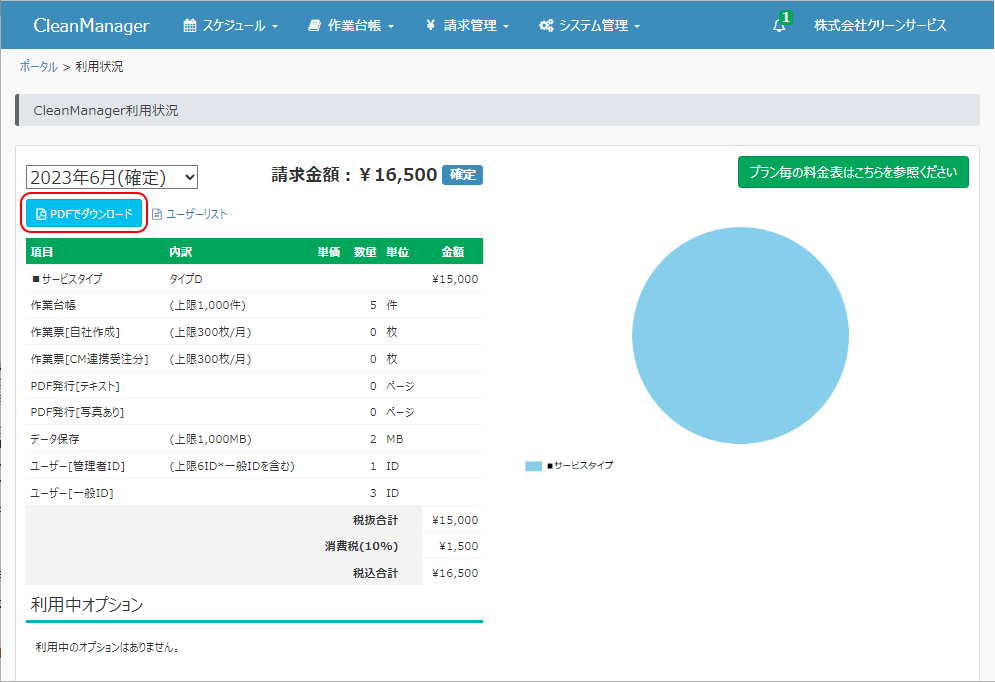Screen dimensions: 995x682
Task: Expand the caret next to スケジュール
Action: point(275,27)
